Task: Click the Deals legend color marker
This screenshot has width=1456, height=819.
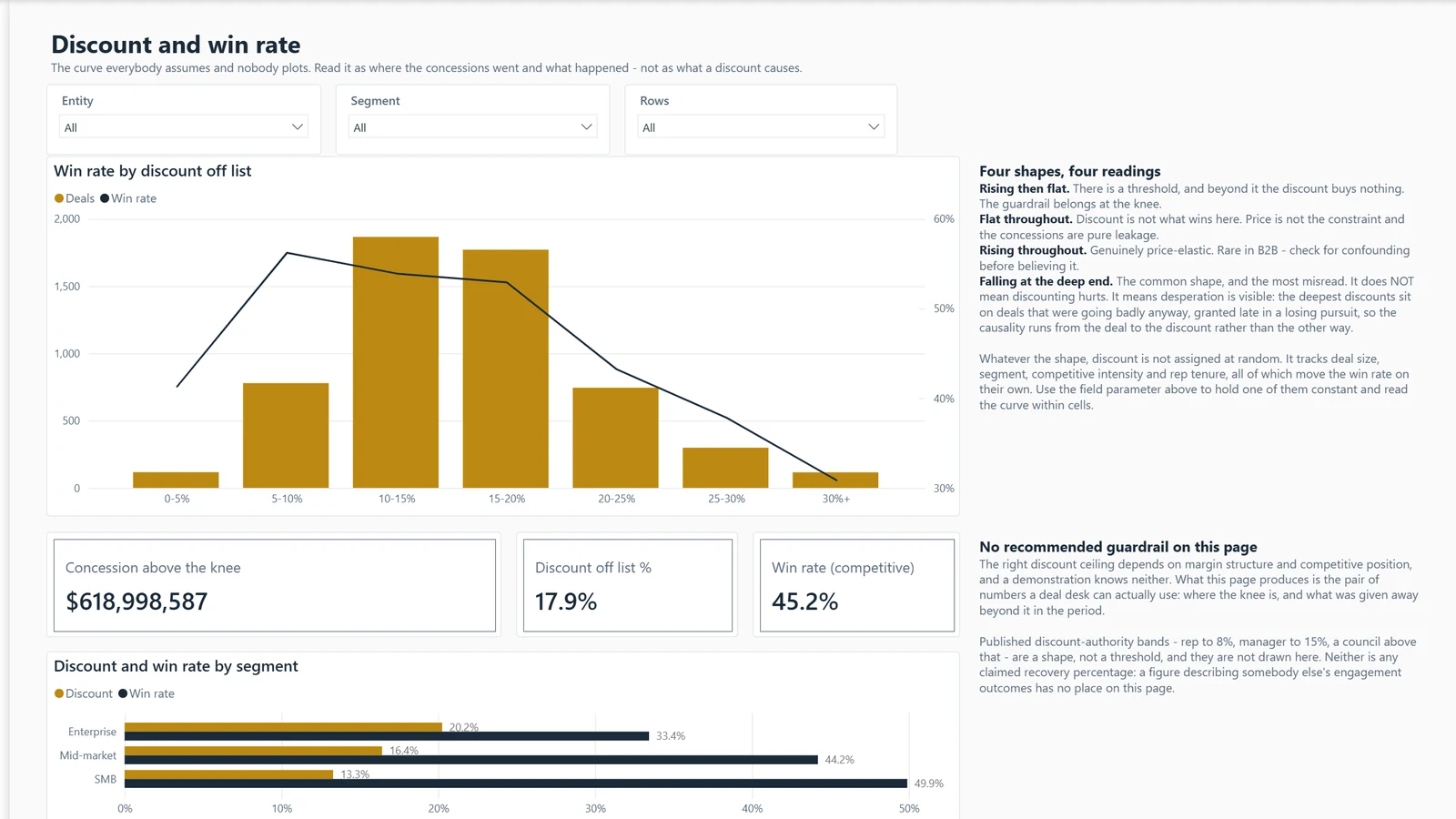Action: pos(59,198)
